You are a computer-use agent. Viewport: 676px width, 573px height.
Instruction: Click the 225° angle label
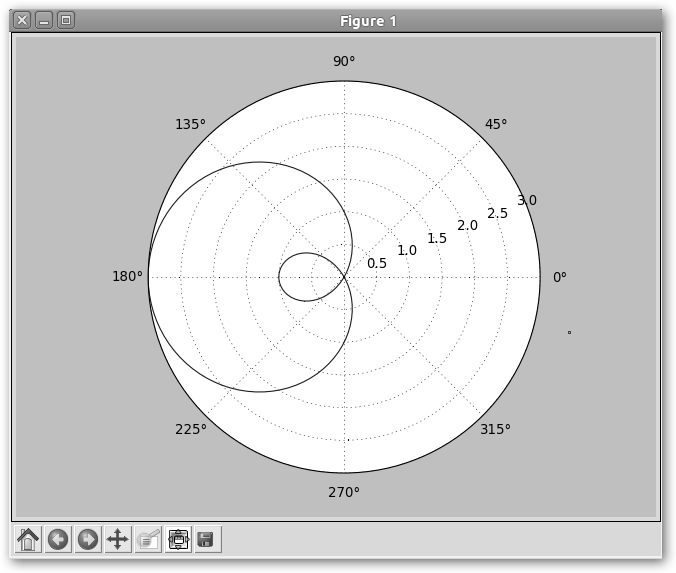pyautogui.click(x=191, y=429)
